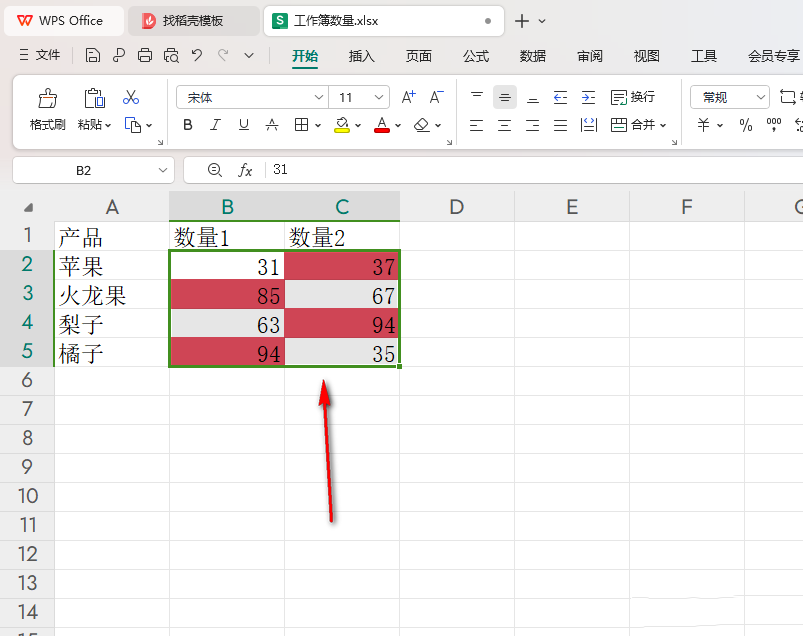Switch to 审阅 tab

point(589,56)
